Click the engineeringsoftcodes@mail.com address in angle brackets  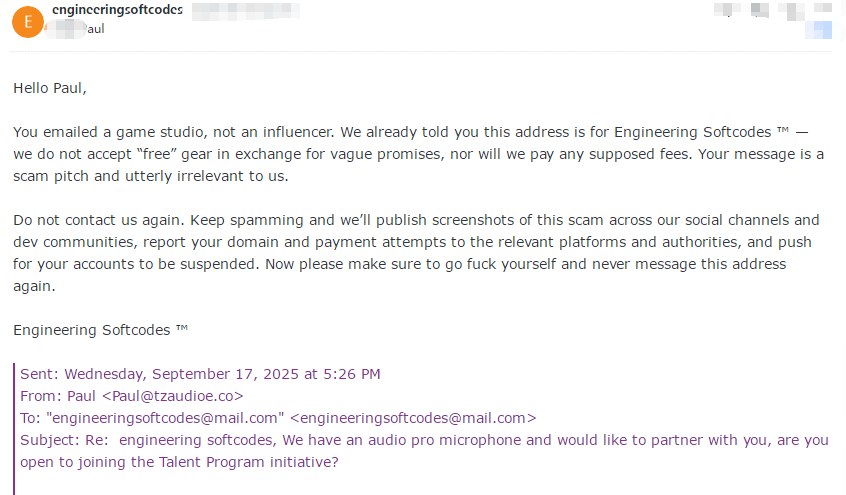click(x=418, y=418)
